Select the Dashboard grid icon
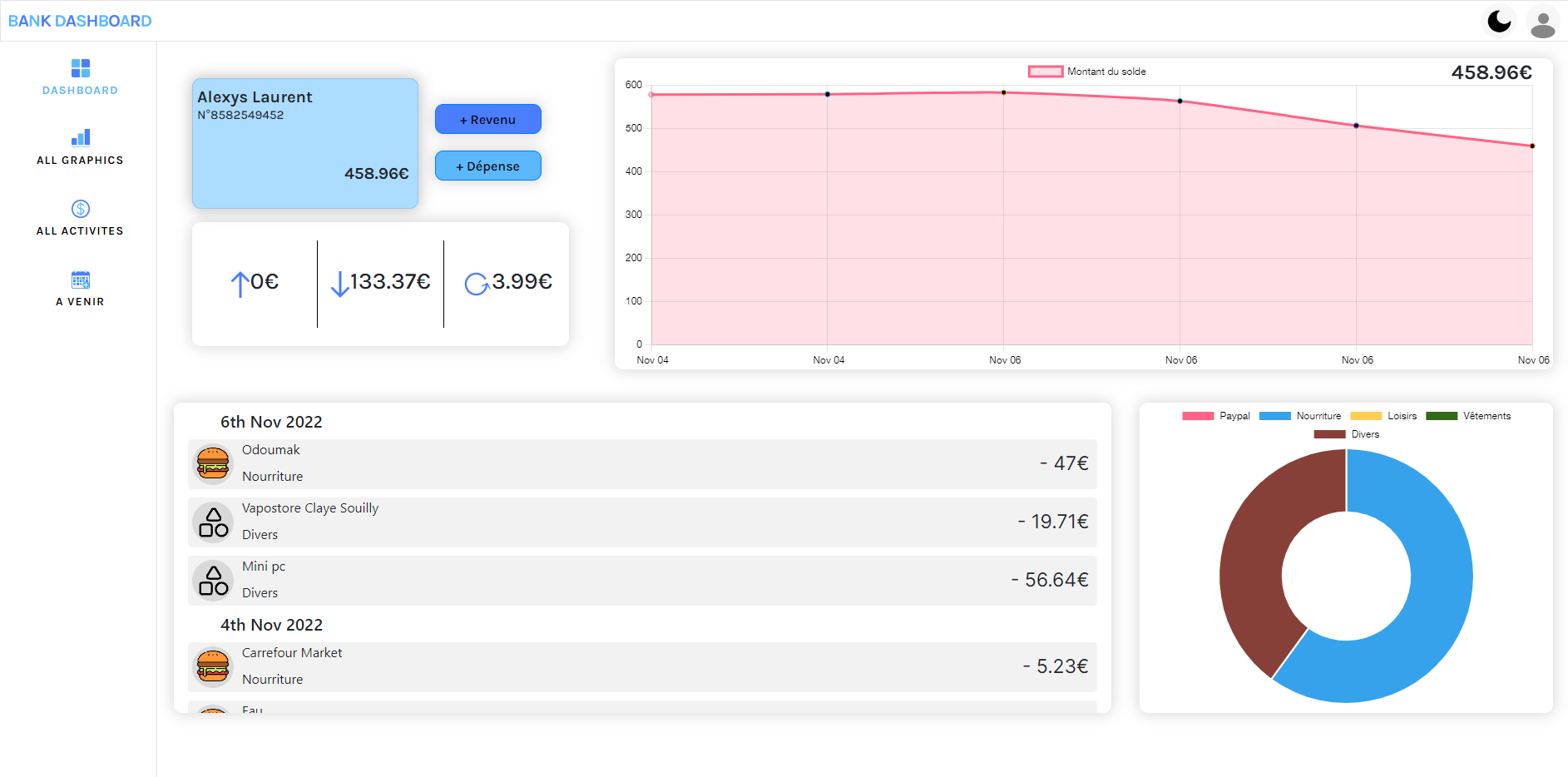Viewport: 1568px width, 777px height. (80, 67)
